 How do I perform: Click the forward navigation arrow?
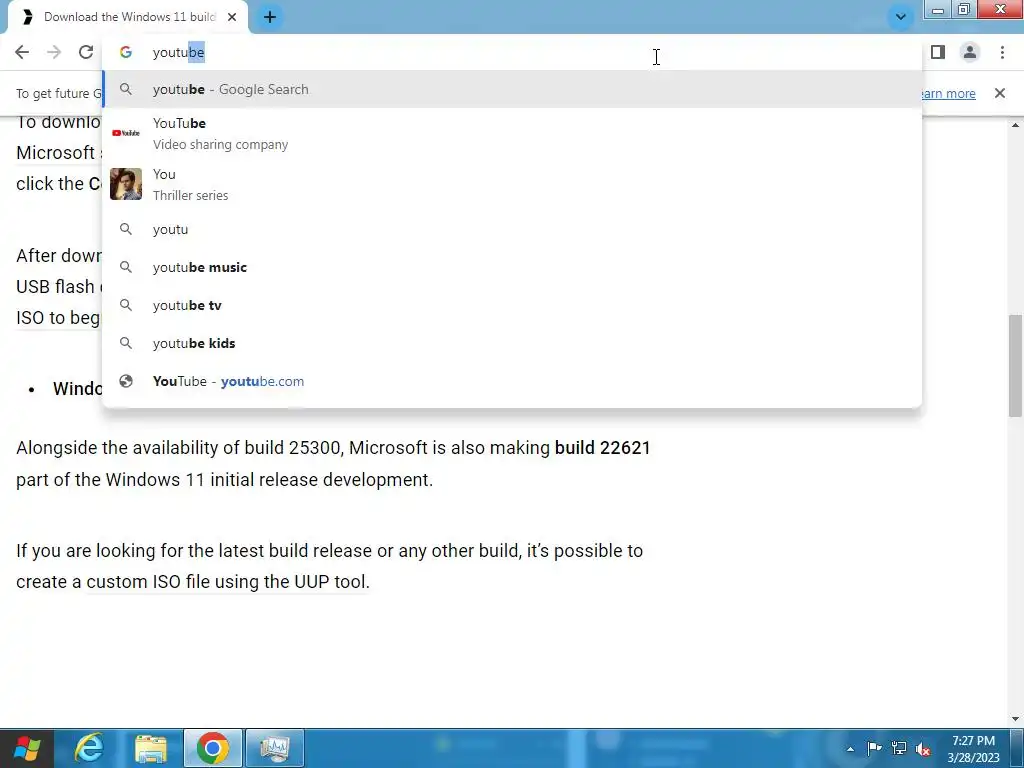(x=54, y=52)
